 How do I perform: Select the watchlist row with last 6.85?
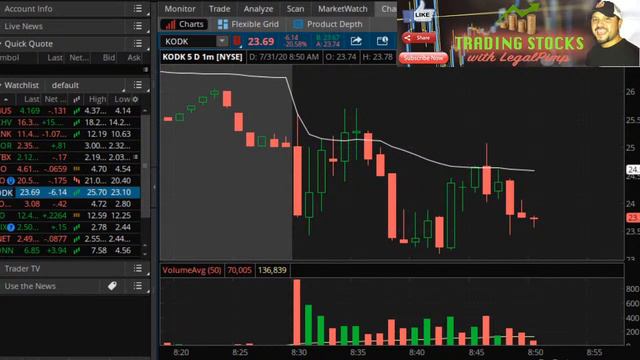tap(70, 250)
